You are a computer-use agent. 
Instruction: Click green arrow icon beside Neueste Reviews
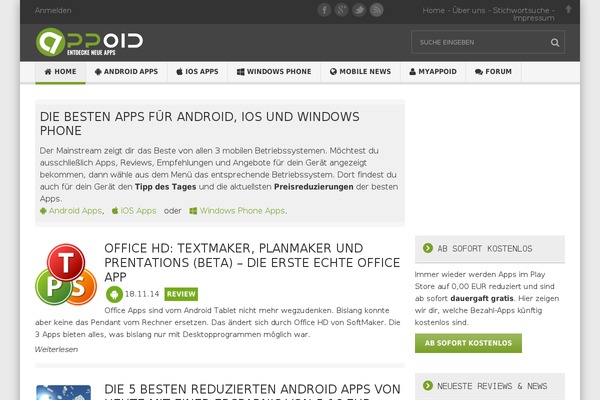428,385
